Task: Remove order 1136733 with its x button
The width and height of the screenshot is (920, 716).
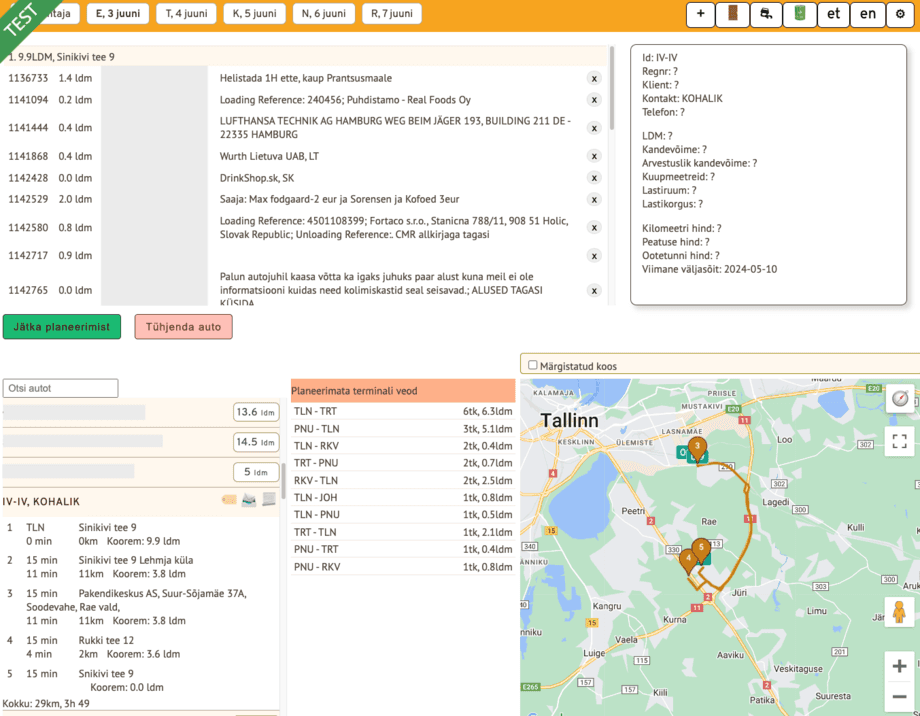Action: (594, 79)
